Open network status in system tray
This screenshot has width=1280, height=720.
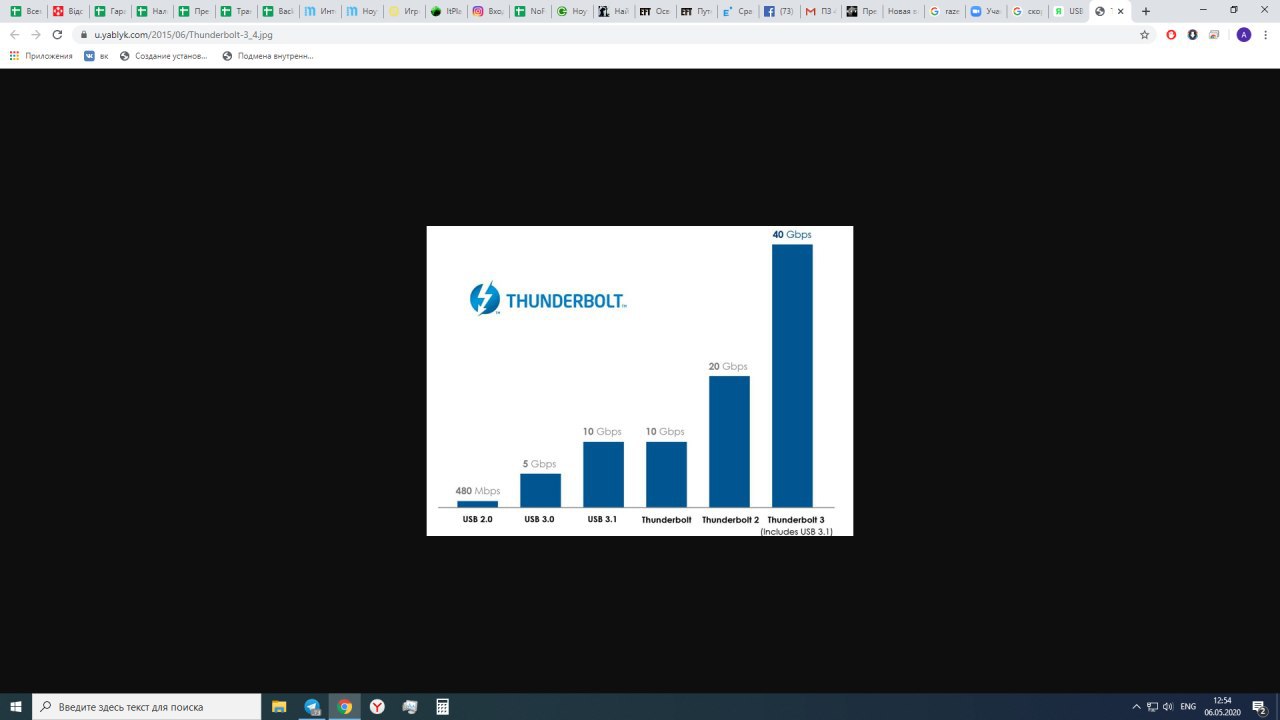pyautogui.click(x=1152, y=706)
